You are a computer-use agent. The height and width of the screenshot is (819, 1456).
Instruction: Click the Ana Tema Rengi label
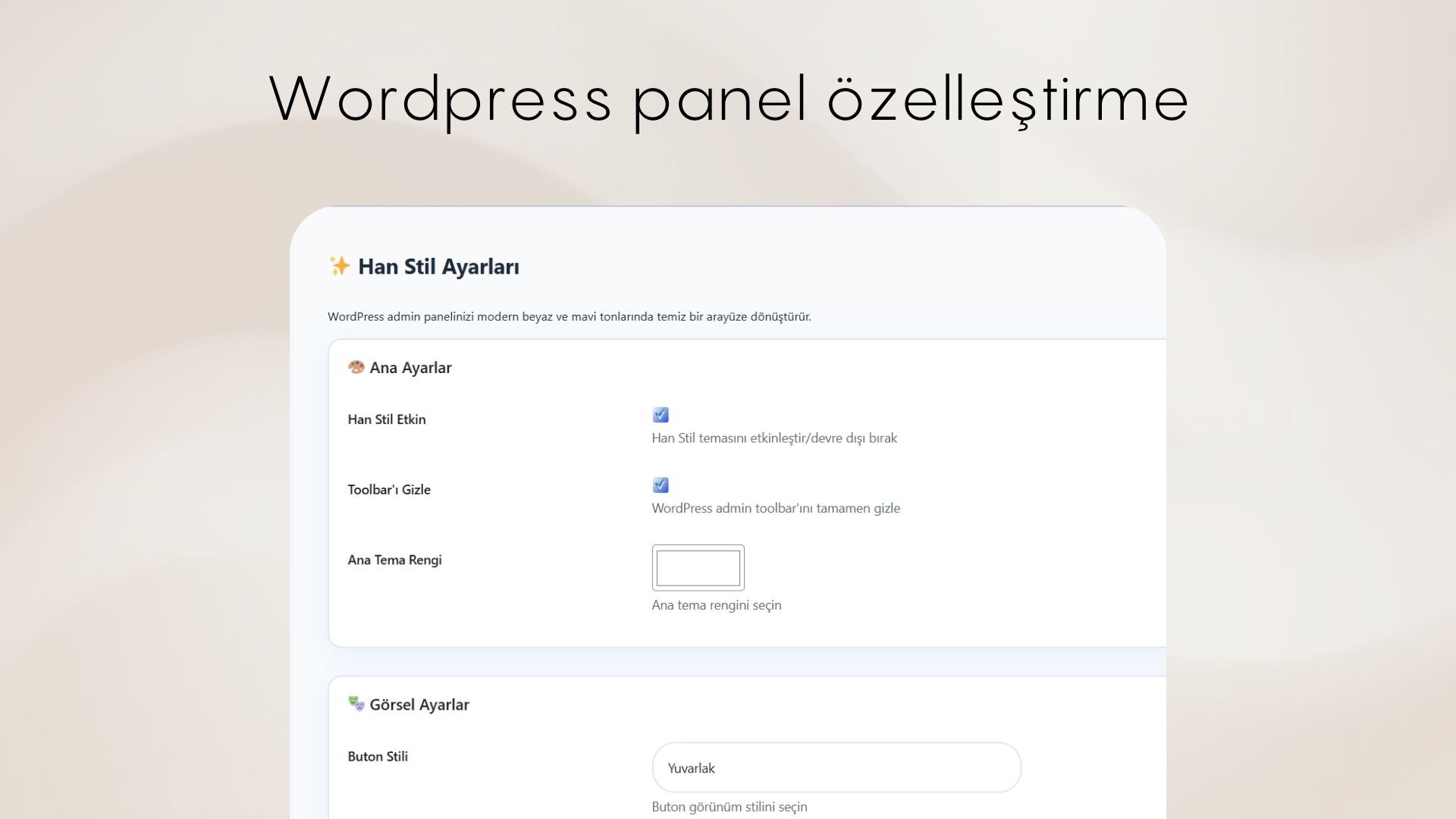[x=394, y=560]
